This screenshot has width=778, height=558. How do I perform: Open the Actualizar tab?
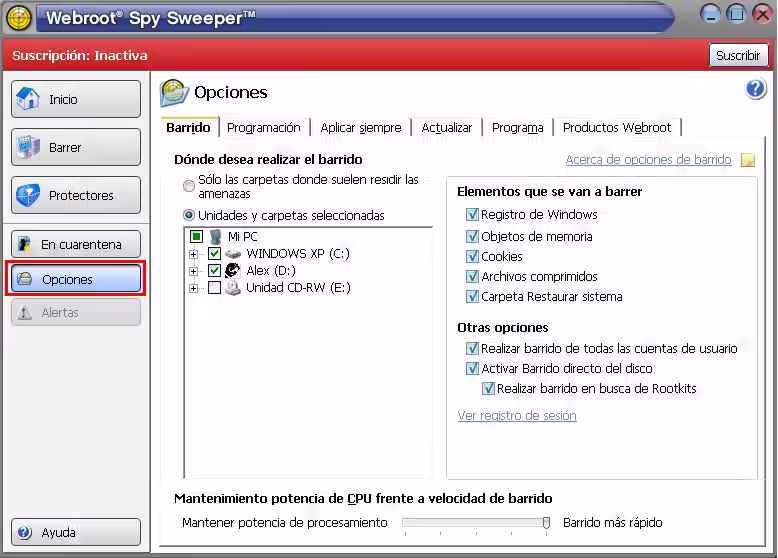pos(446,128)
